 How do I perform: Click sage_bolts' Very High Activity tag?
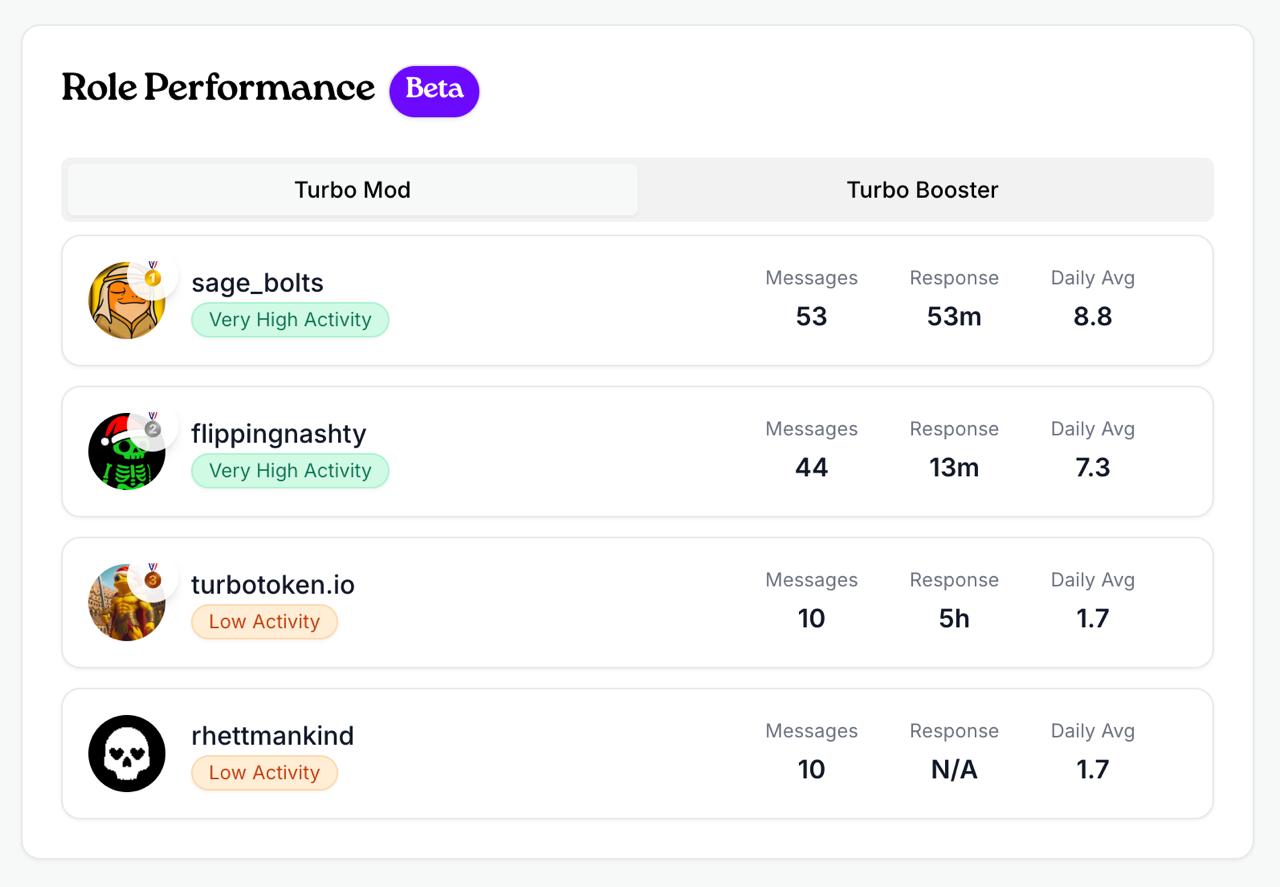290,320
